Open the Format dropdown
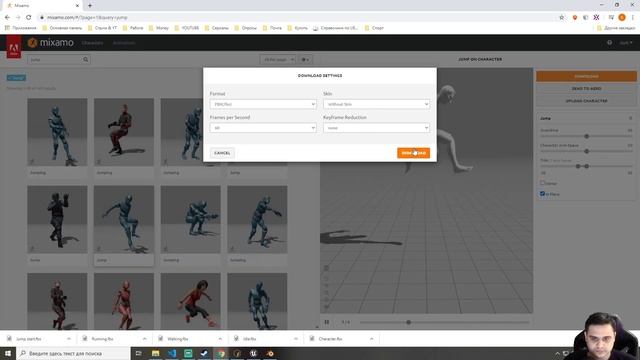Screen dimensions: 640x360 coord(263,104)
